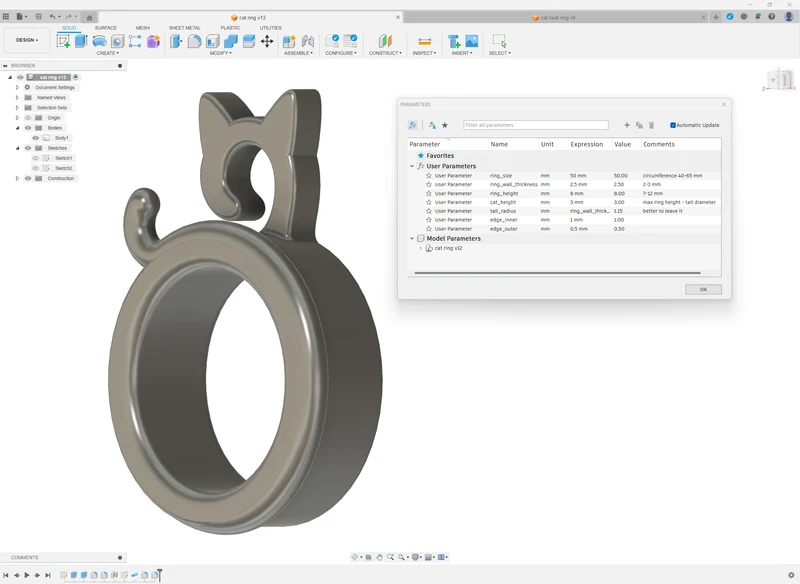This screenshot has height=584, width=800.
Task: Select the Insert Canvas image icon
Action: point(472,41)
